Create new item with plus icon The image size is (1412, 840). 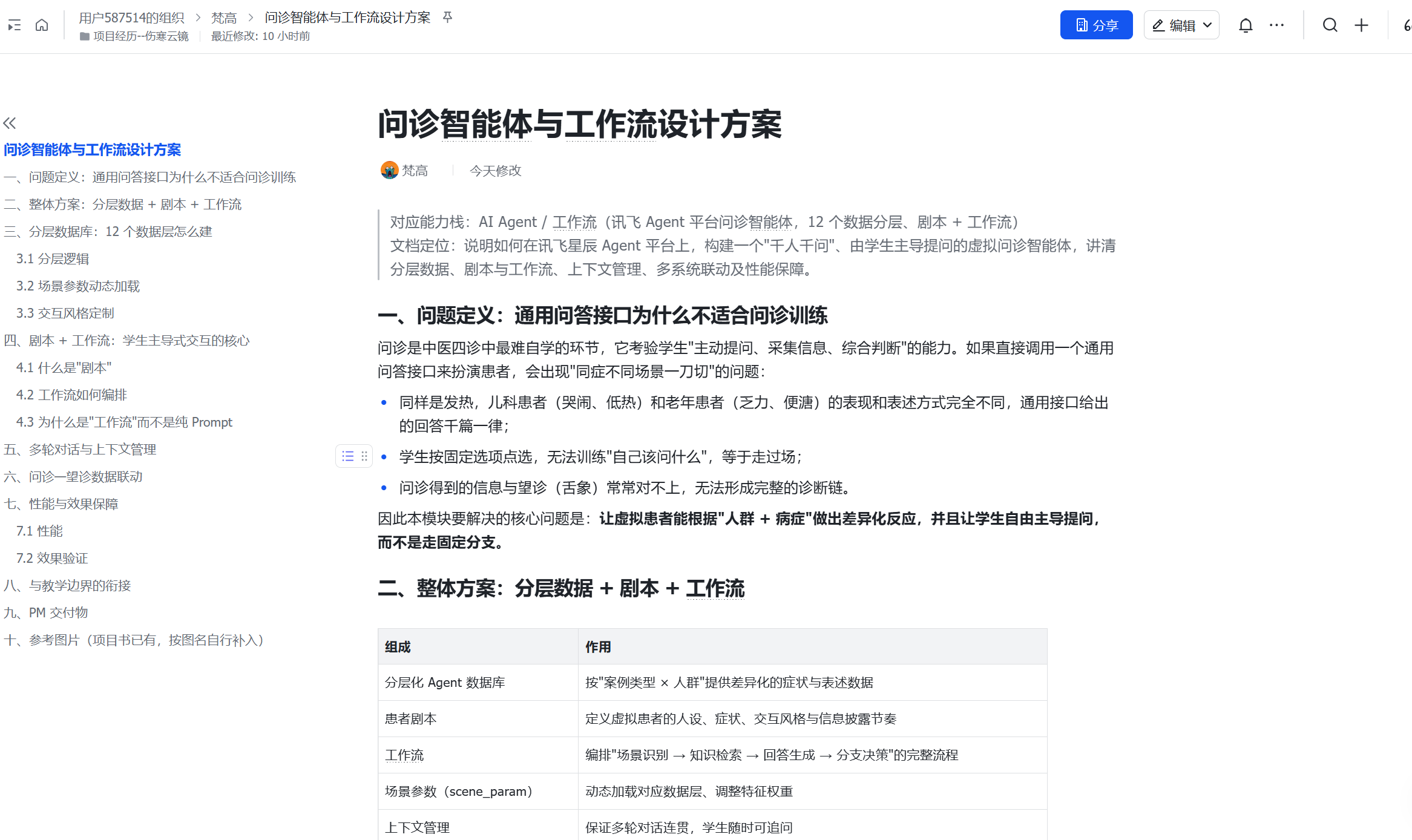(1361, 25)
